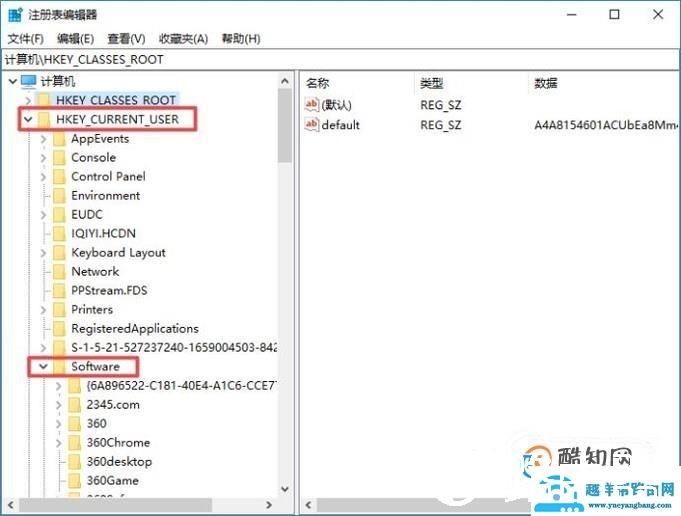Select the Environment tree item
The width and height of the screenshot is (681, 516).
[106, 195]
